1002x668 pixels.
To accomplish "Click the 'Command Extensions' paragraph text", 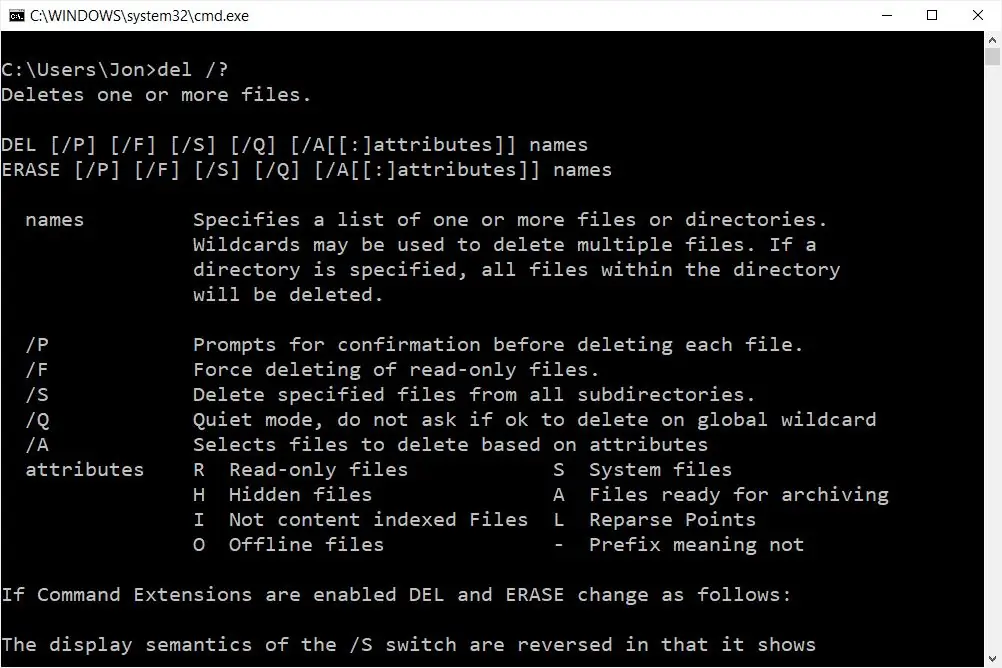I will (x=400, y=594).
